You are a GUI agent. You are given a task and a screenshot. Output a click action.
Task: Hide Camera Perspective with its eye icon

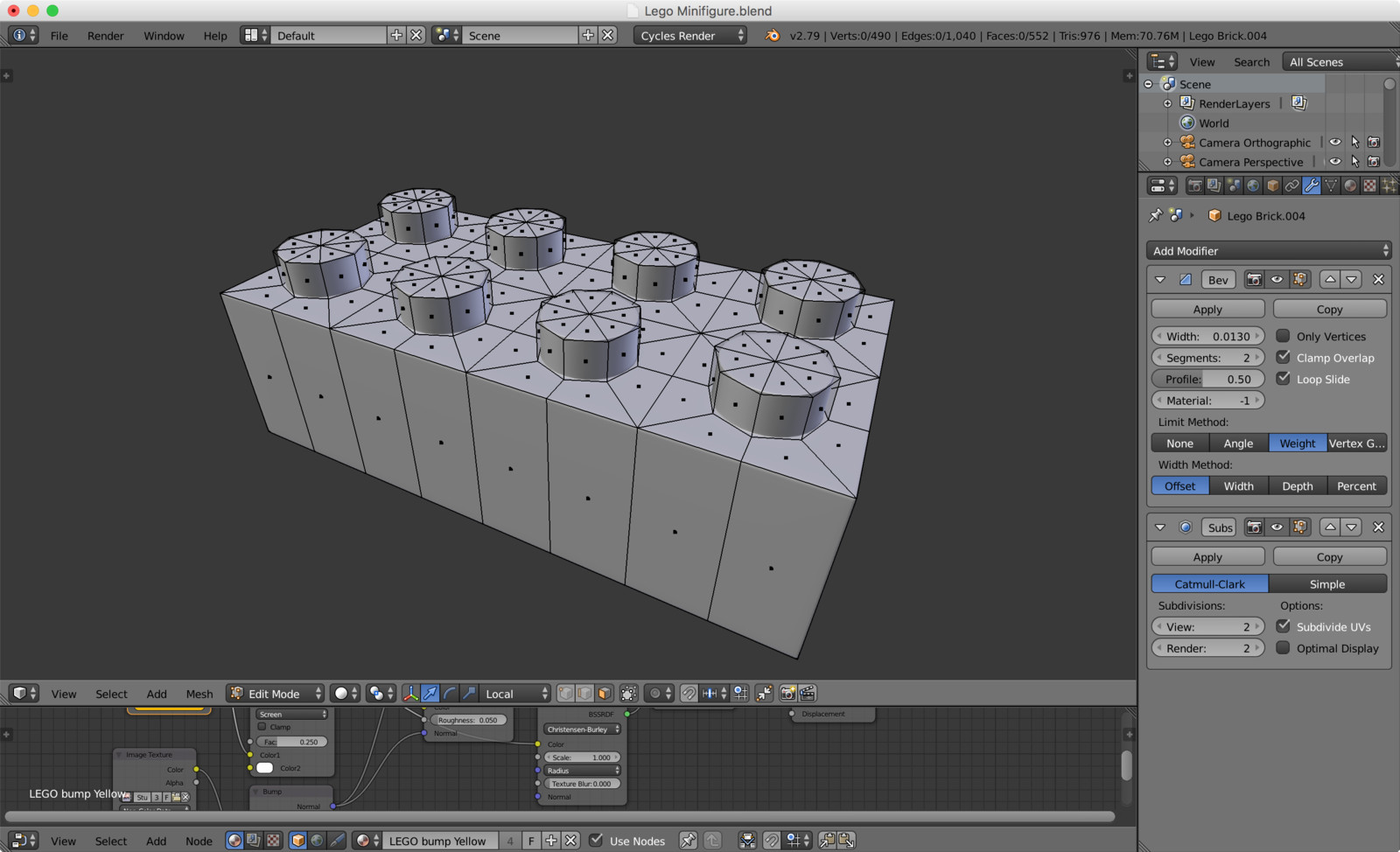point(1335,162)
